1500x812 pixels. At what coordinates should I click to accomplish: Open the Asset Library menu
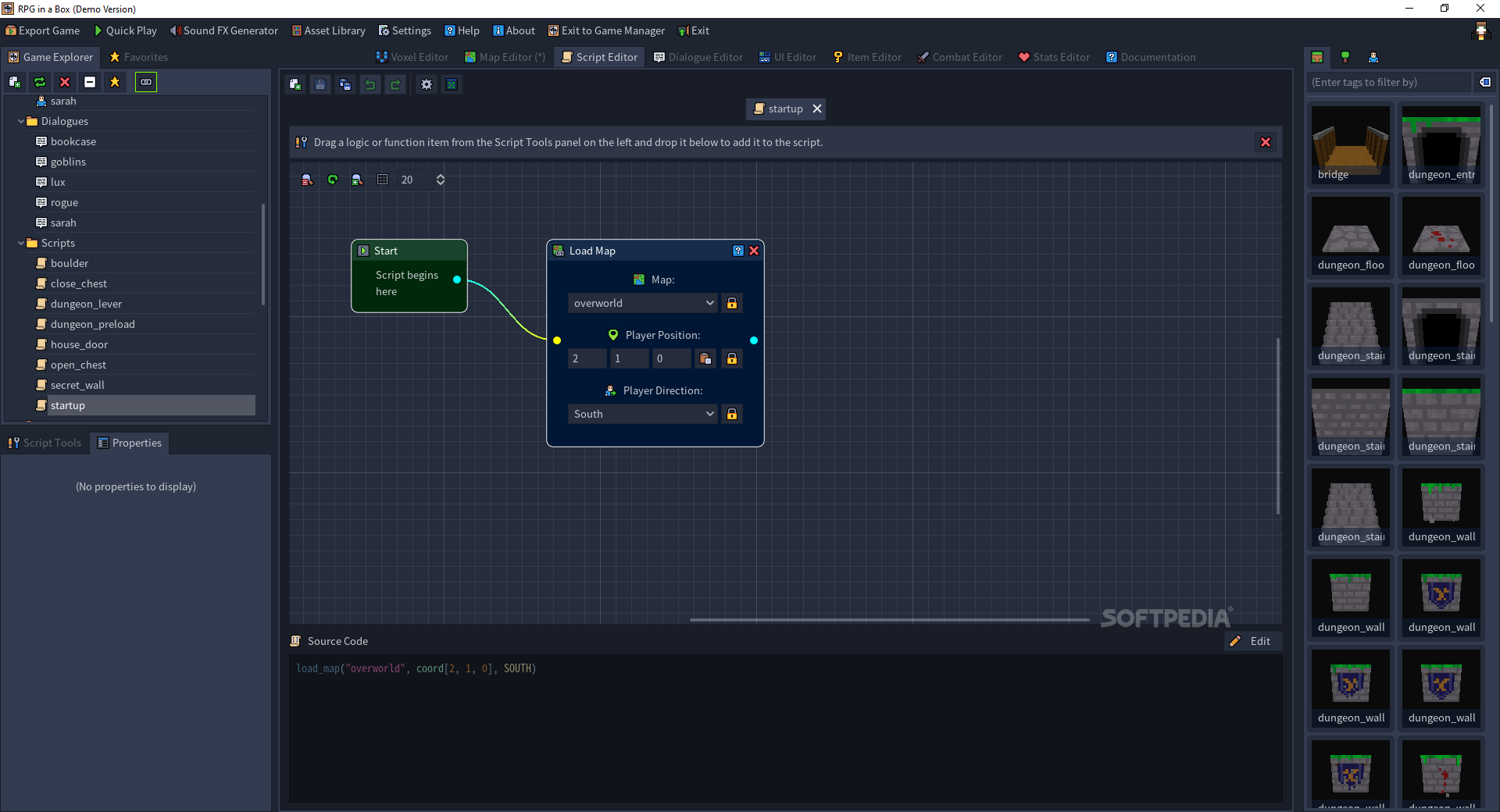tap(328, 30)
